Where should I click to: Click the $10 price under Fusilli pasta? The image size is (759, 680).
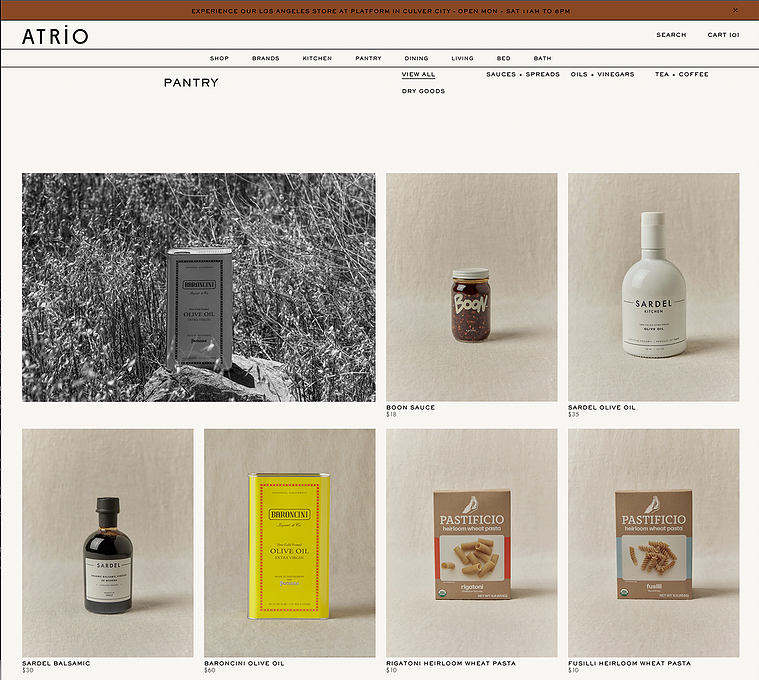[573, 670]
